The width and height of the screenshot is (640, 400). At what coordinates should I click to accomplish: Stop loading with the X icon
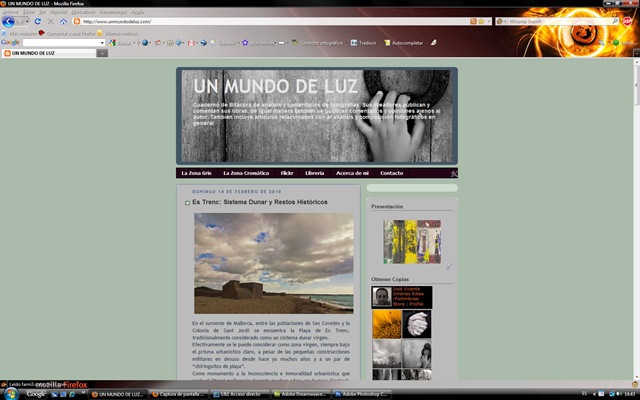[x=51, y=21]
